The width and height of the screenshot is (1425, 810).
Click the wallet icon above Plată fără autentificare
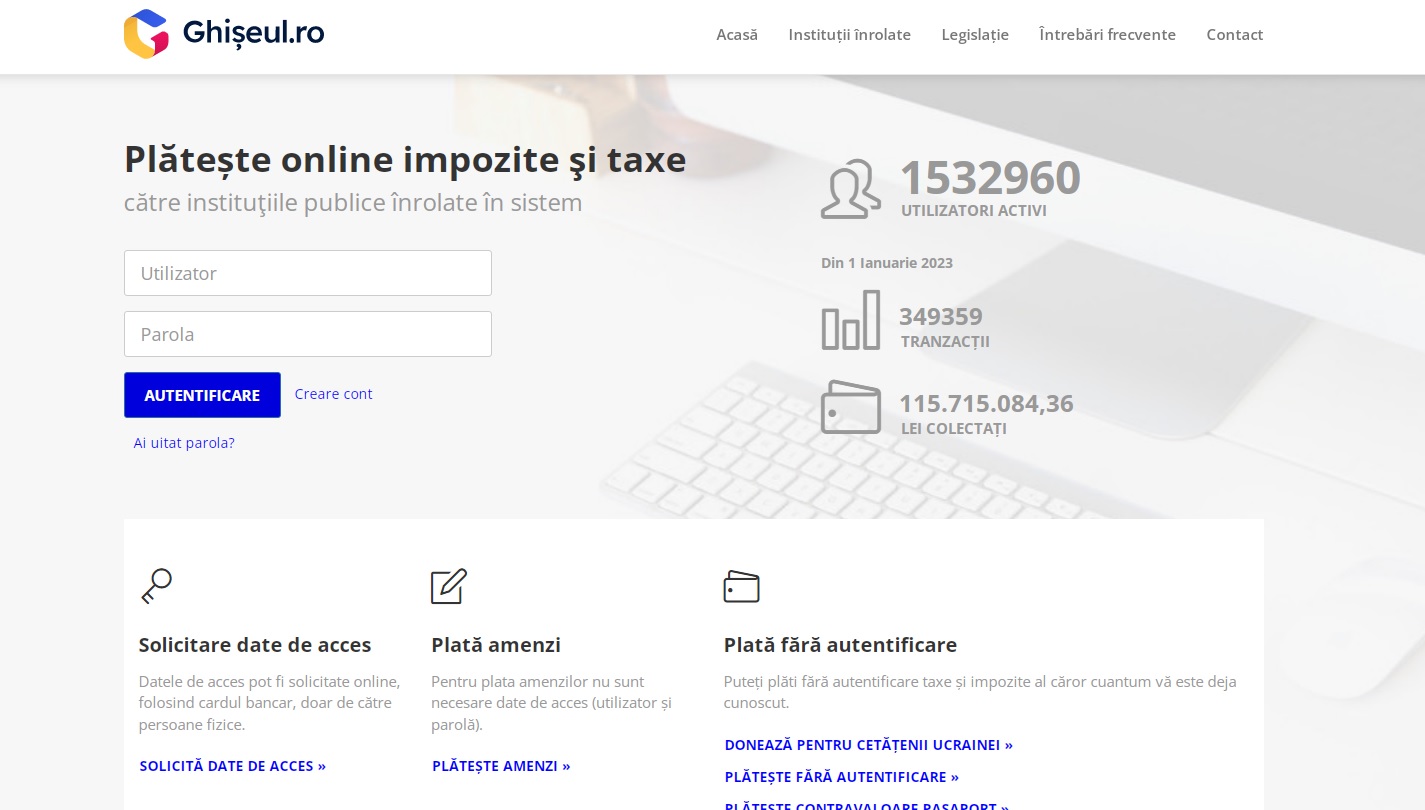point(741,587)
